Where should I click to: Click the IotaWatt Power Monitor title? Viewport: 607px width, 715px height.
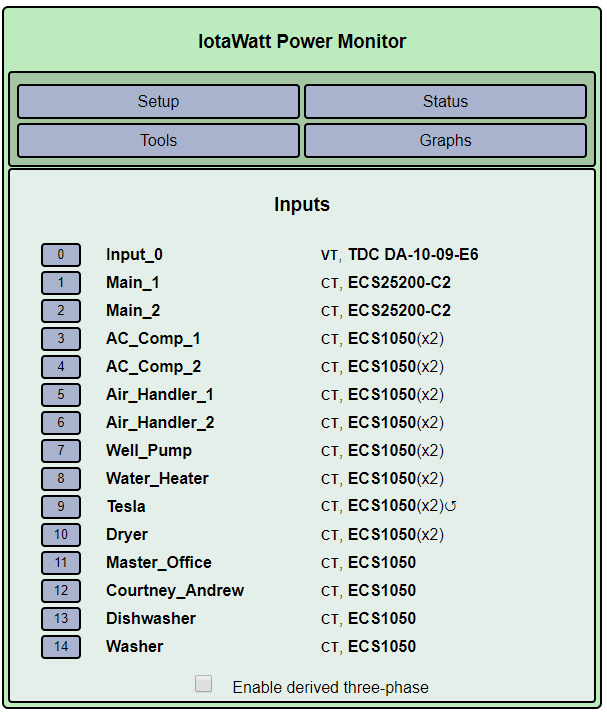click(x=302, y=41)
